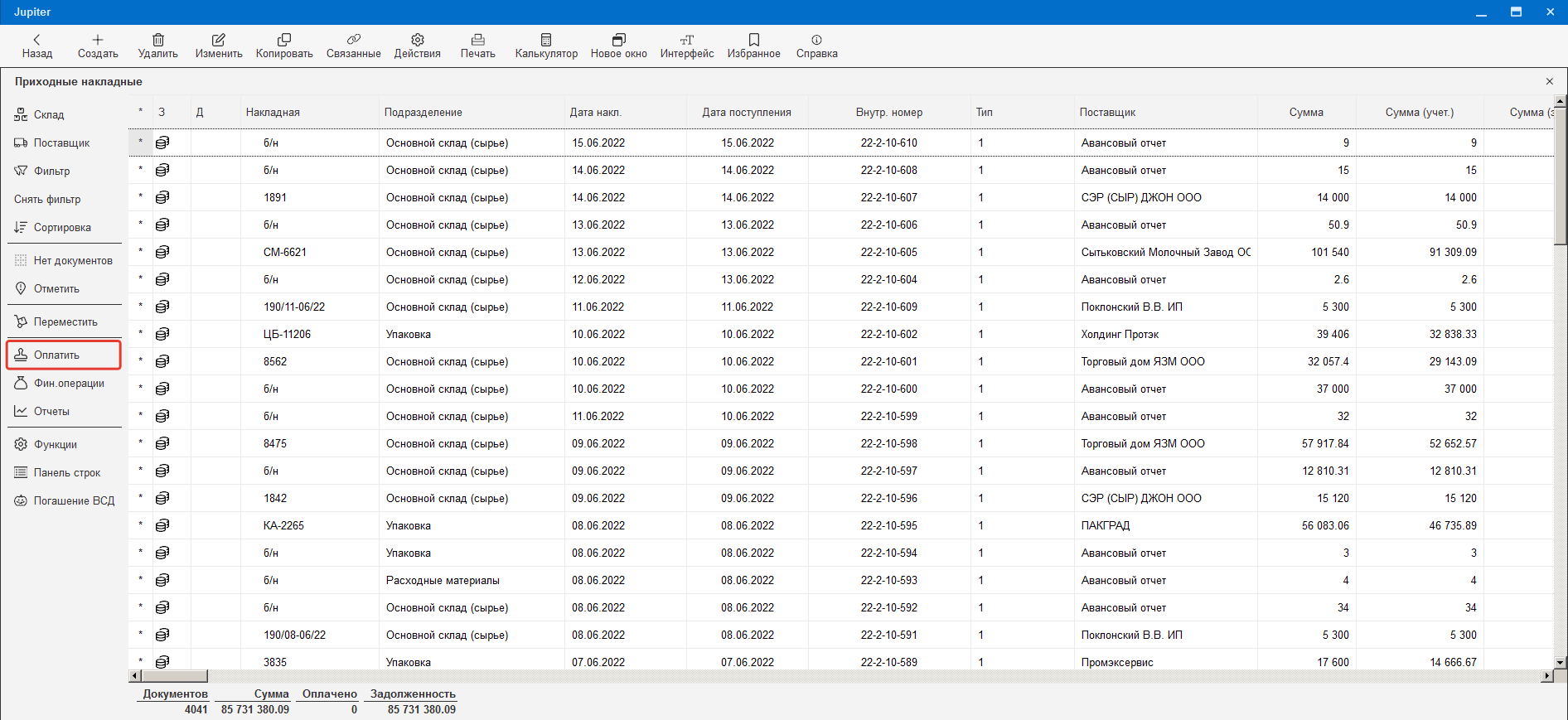
Task: Select internal number 22-2-10-598
Action: [889, 443]
